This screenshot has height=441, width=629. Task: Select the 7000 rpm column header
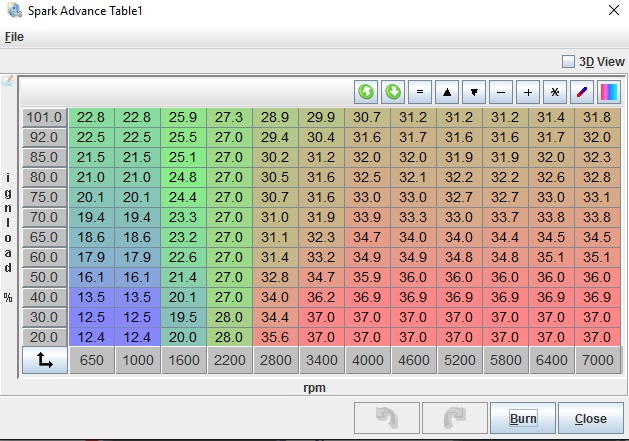coord(598,360)
